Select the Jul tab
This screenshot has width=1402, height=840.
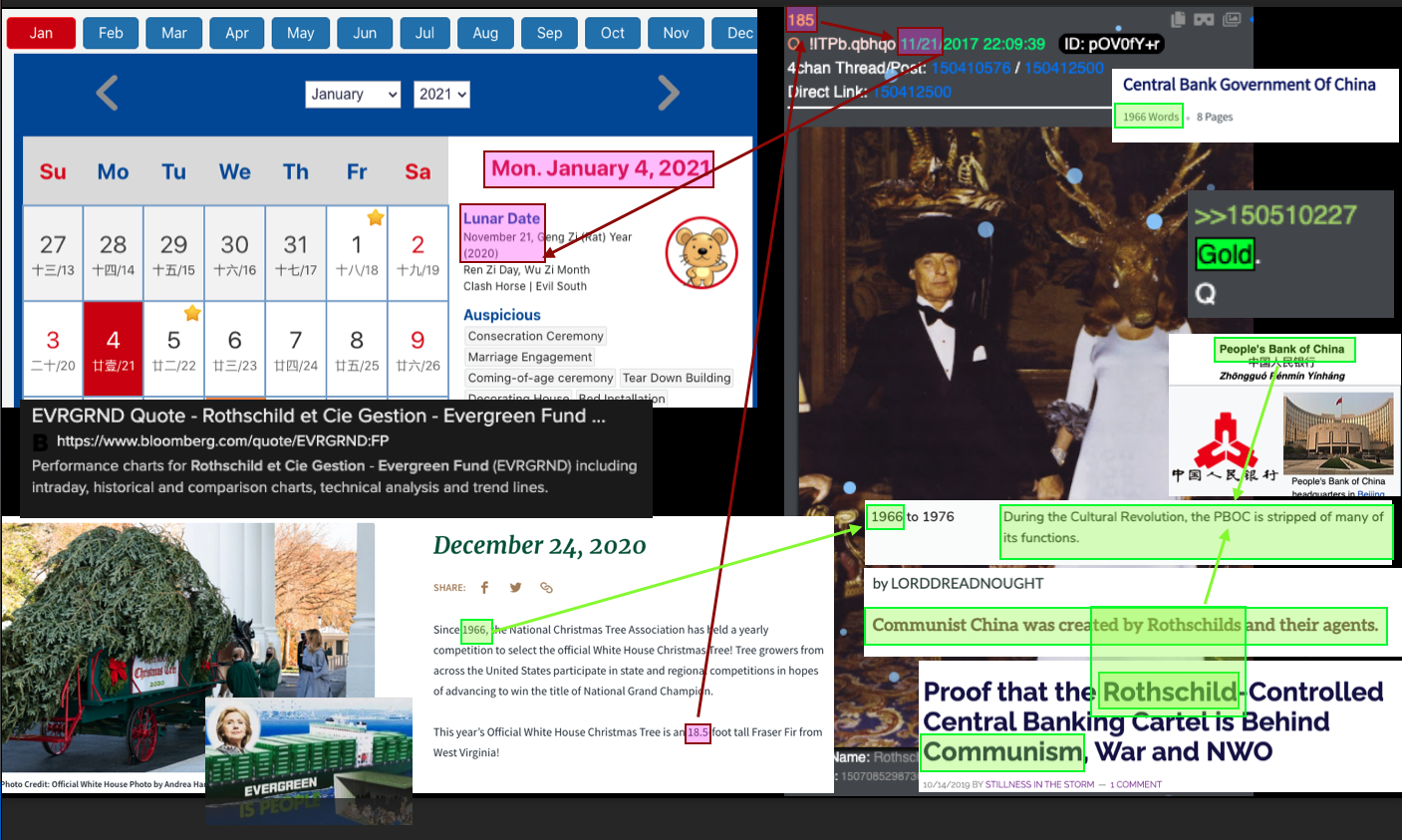(x=424, y=33)
